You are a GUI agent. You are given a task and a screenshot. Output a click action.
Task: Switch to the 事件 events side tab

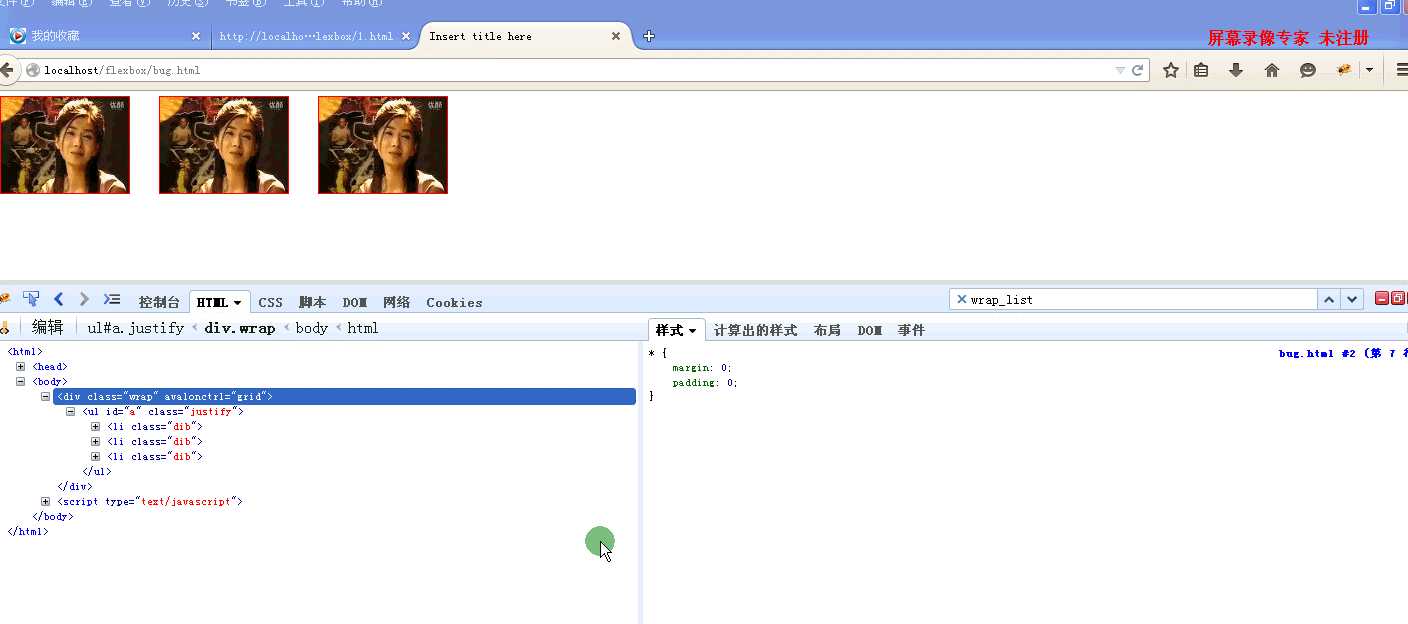(911, 330)
